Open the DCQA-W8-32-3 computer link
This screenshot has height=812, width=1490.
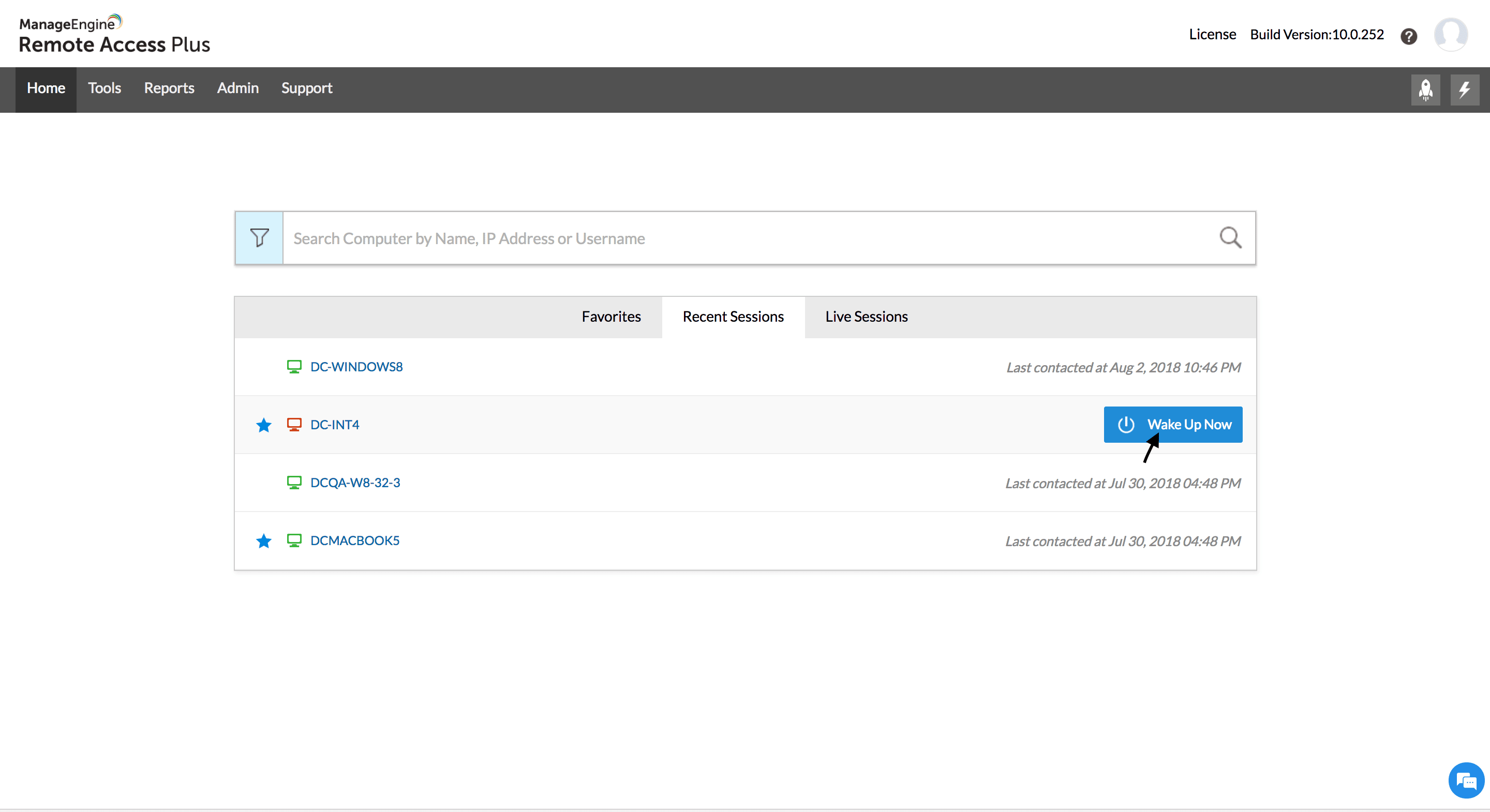click(x=355, y=483)
